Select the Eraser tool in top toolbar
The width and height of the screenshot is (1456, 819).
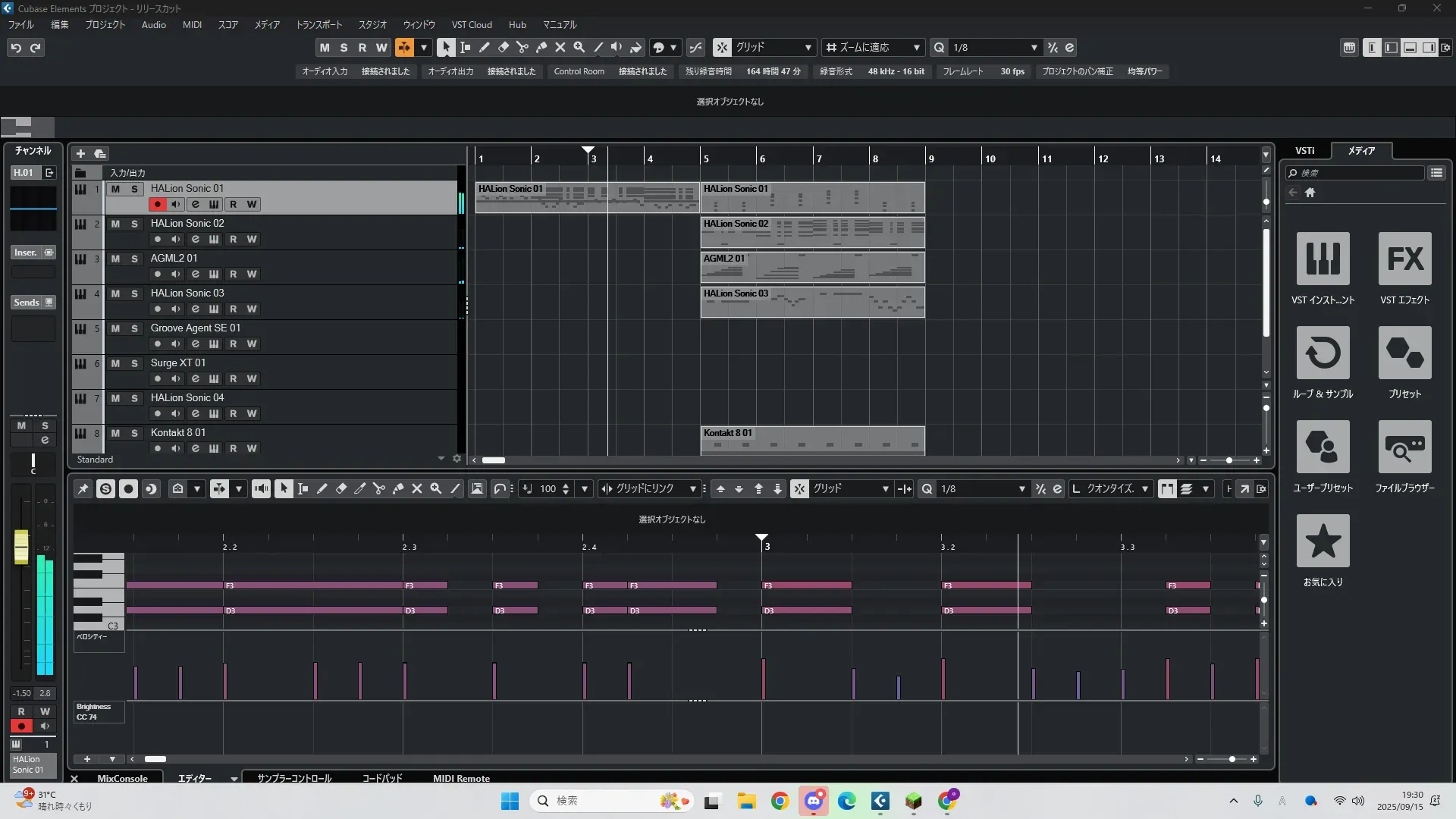tap(503, 47)
